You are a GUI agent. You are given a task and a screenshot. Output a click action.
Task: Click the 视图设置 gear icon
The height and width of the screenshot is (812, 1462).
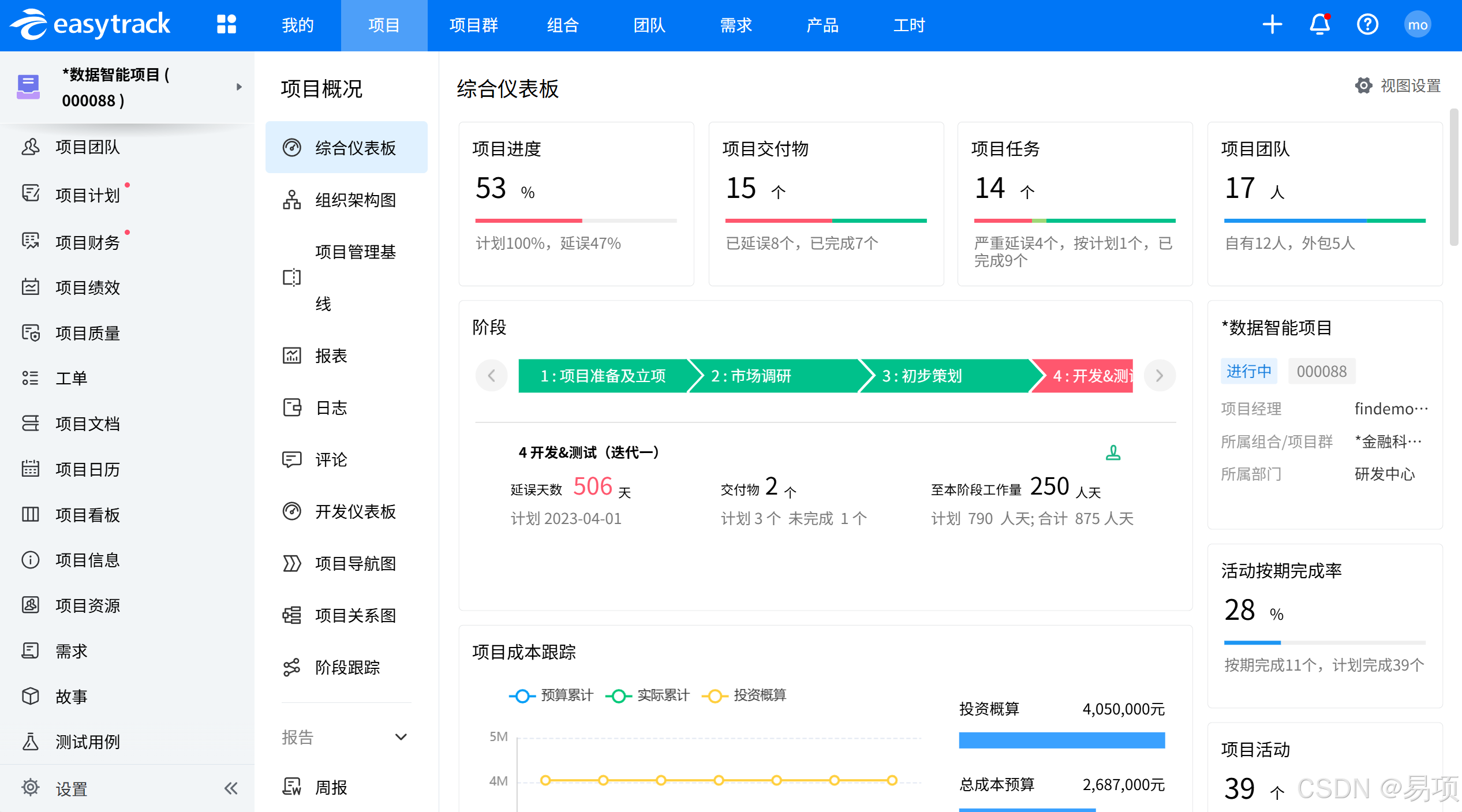1363,86
